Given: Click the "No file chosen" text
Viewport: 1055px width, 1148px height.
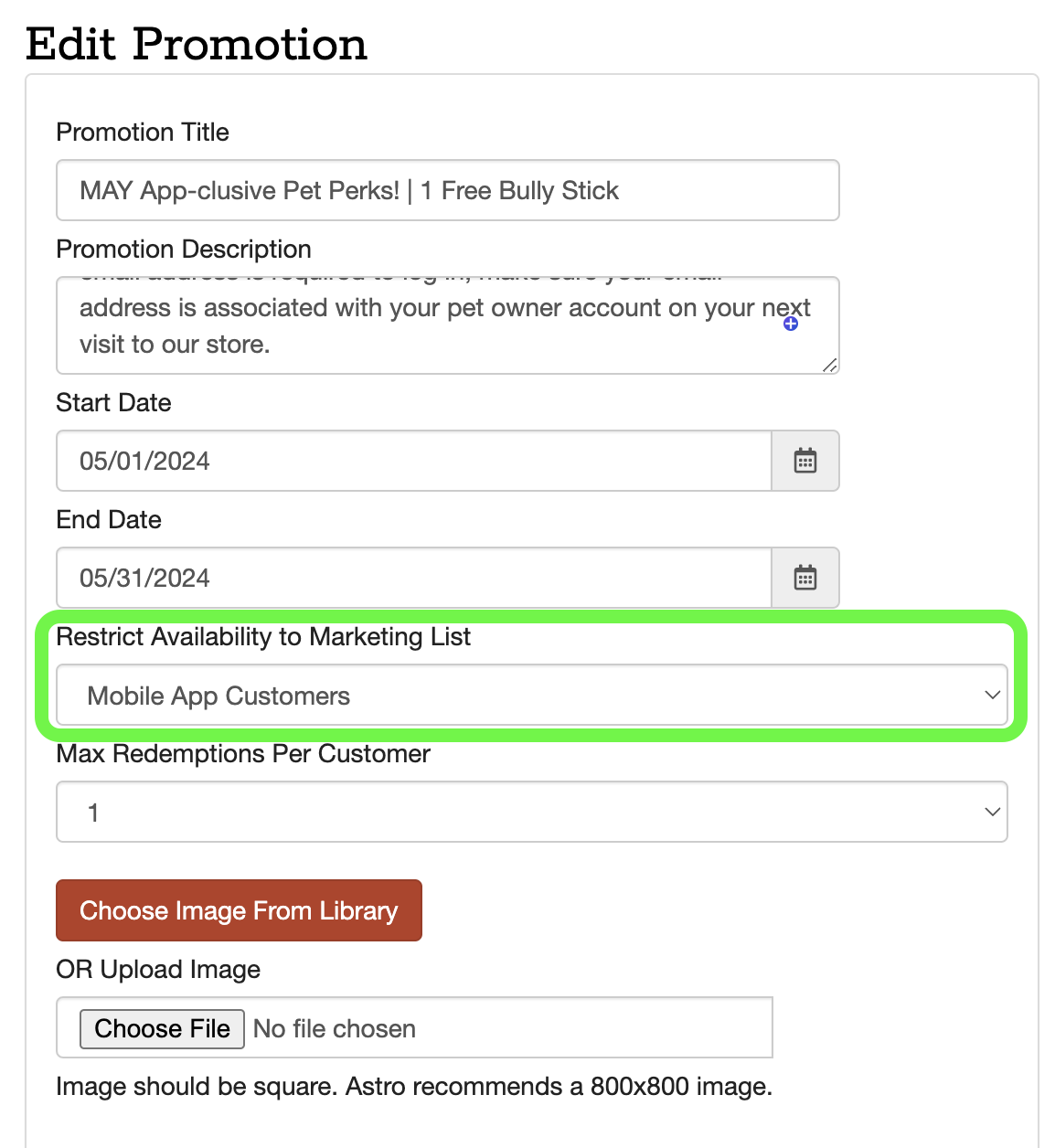Looking at the screenshot, I should tap(335, 1028).
